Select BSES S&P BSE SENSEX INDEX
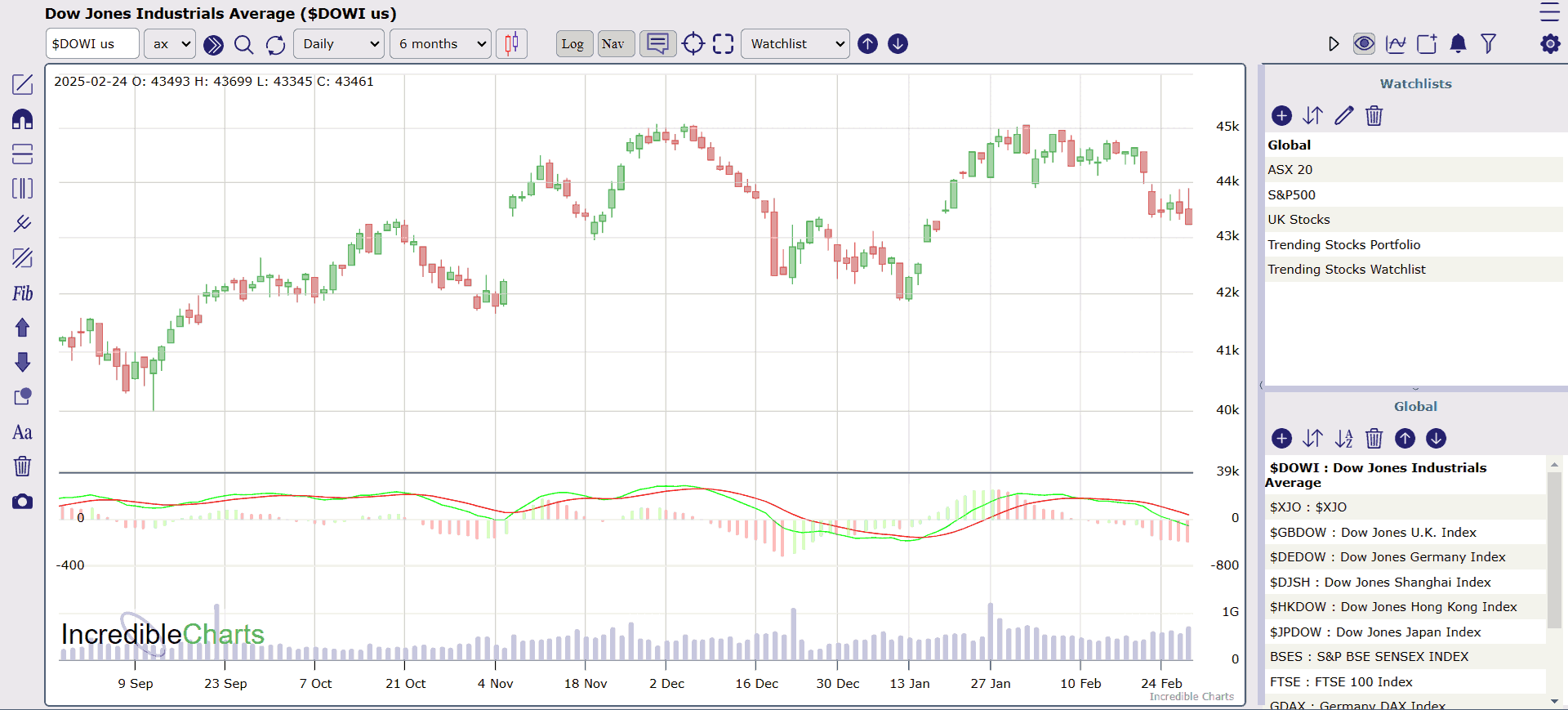This screenshot has width=1568, height=710. [x=1405, y=656]
